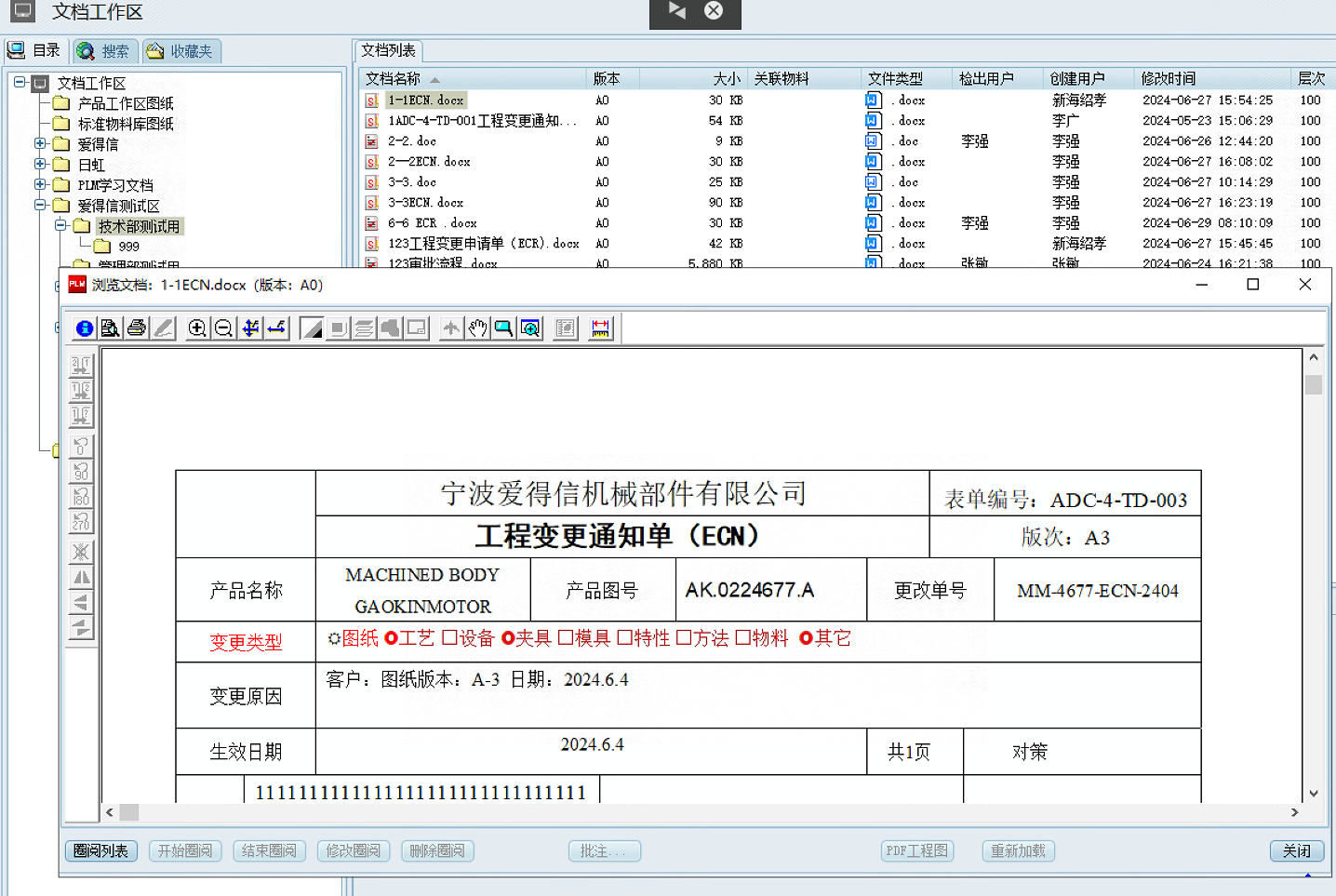Collapse the 技术部测试用 folder
1336x896 pixels.
[x=60, y=225]
